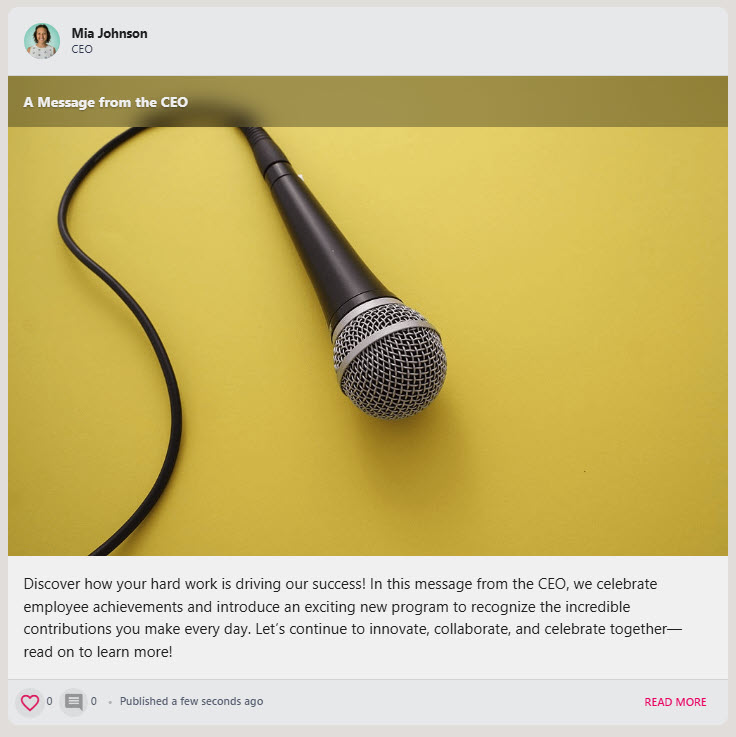Image resolution: width=736 pixels, height=737 pixels.
Task: Click the 'Discover how your hard work' sentence
Action: point(195,584)
